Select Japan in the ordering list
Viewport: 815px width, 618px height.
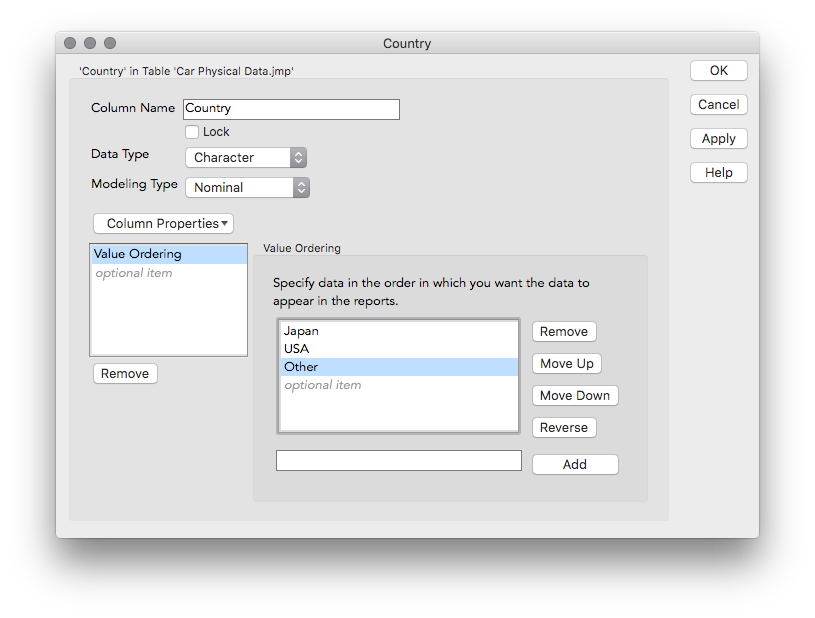[399, 331]
